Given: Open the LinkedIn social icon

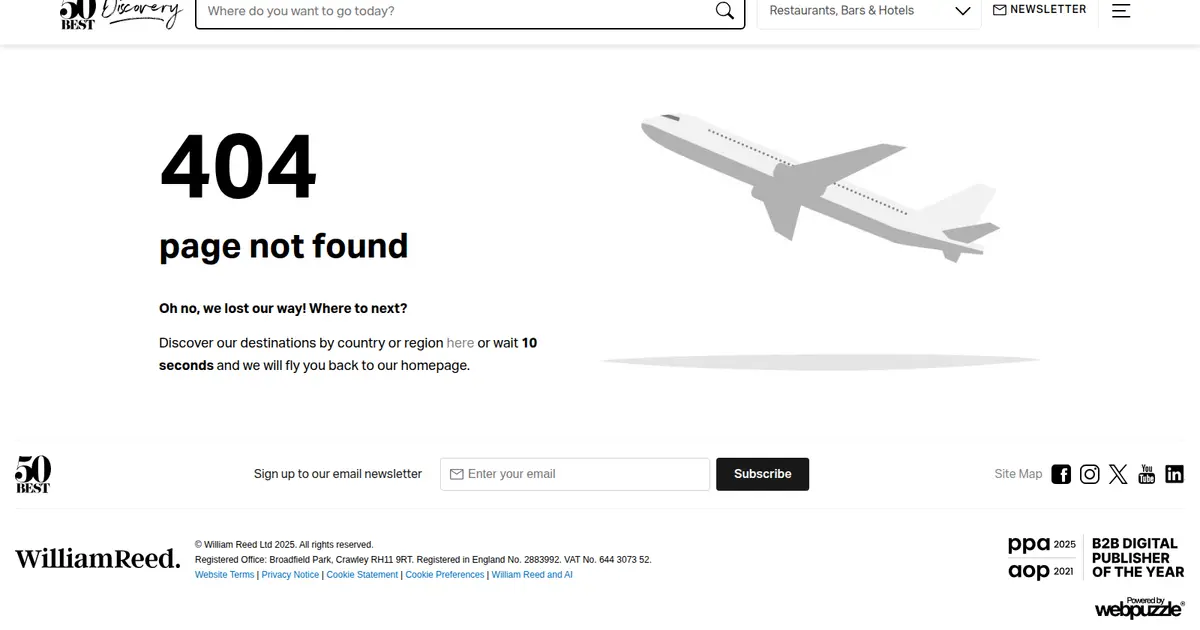Looking at the screenshot, I should tap(1174, 474).
